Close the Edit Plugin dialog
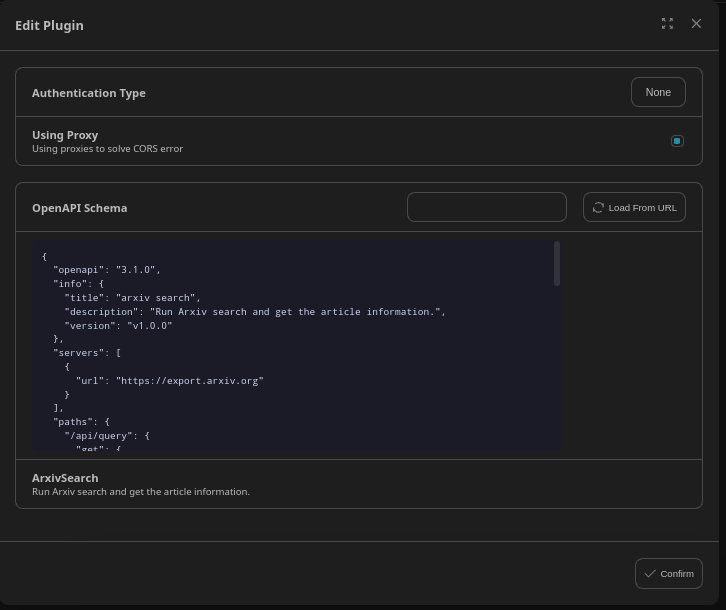Viewport: 726px width, 610px height. click(x=696, y=24)
